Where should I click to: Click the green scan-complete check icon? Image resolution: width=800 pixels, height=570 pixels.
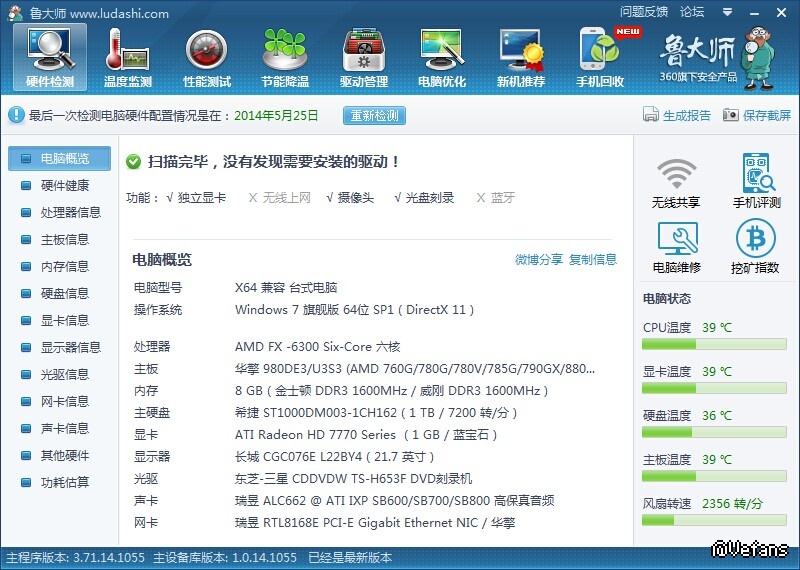(133, 162)
